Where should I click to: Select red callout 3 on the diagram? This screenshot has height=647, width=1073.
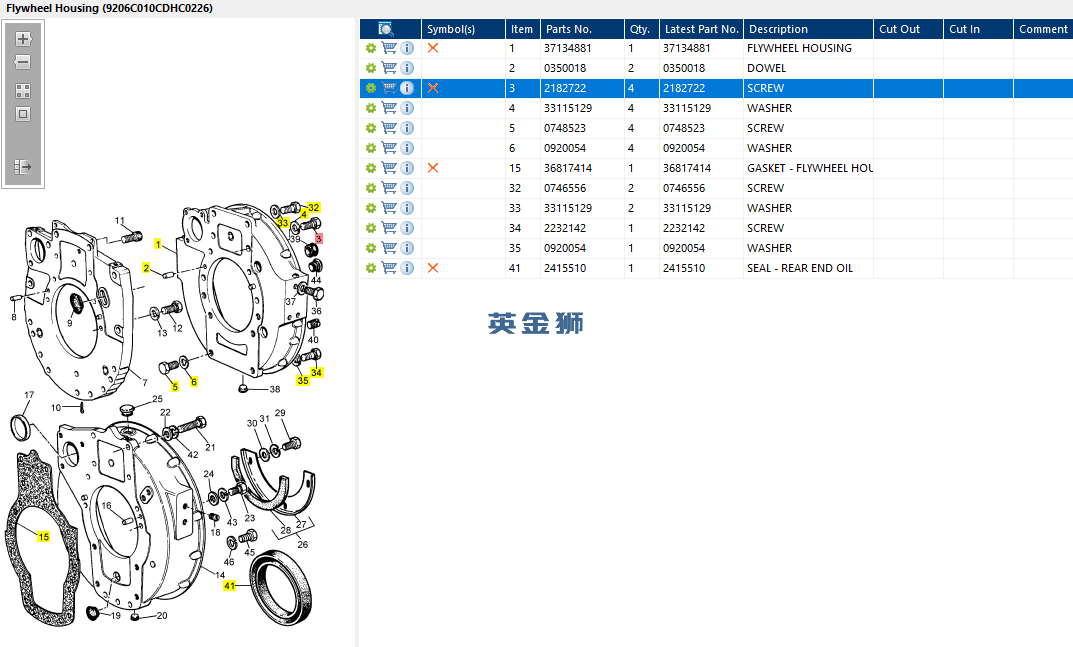tap(319, 238)
